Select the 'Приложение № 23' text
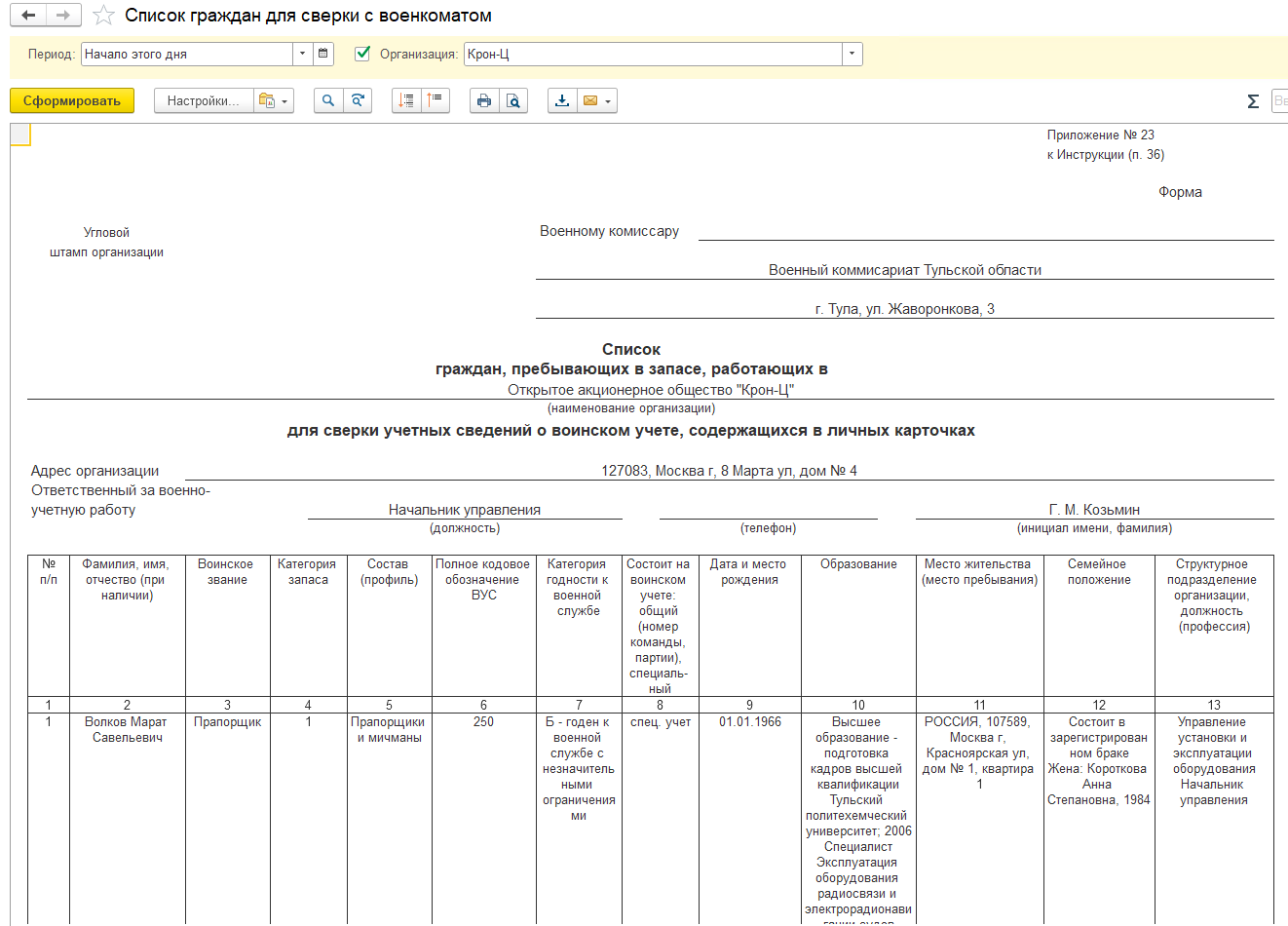The height and width of the screenshot is (926, 1288). (x=1101, y=135)
